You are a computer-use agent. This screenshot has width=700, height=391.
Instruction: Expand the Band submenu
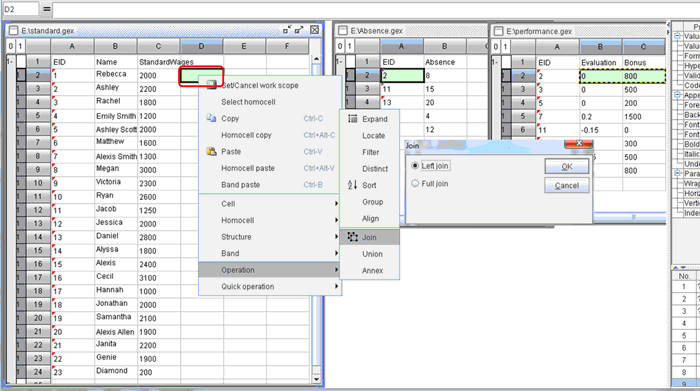pyautogui.click(x=270, y=253)
